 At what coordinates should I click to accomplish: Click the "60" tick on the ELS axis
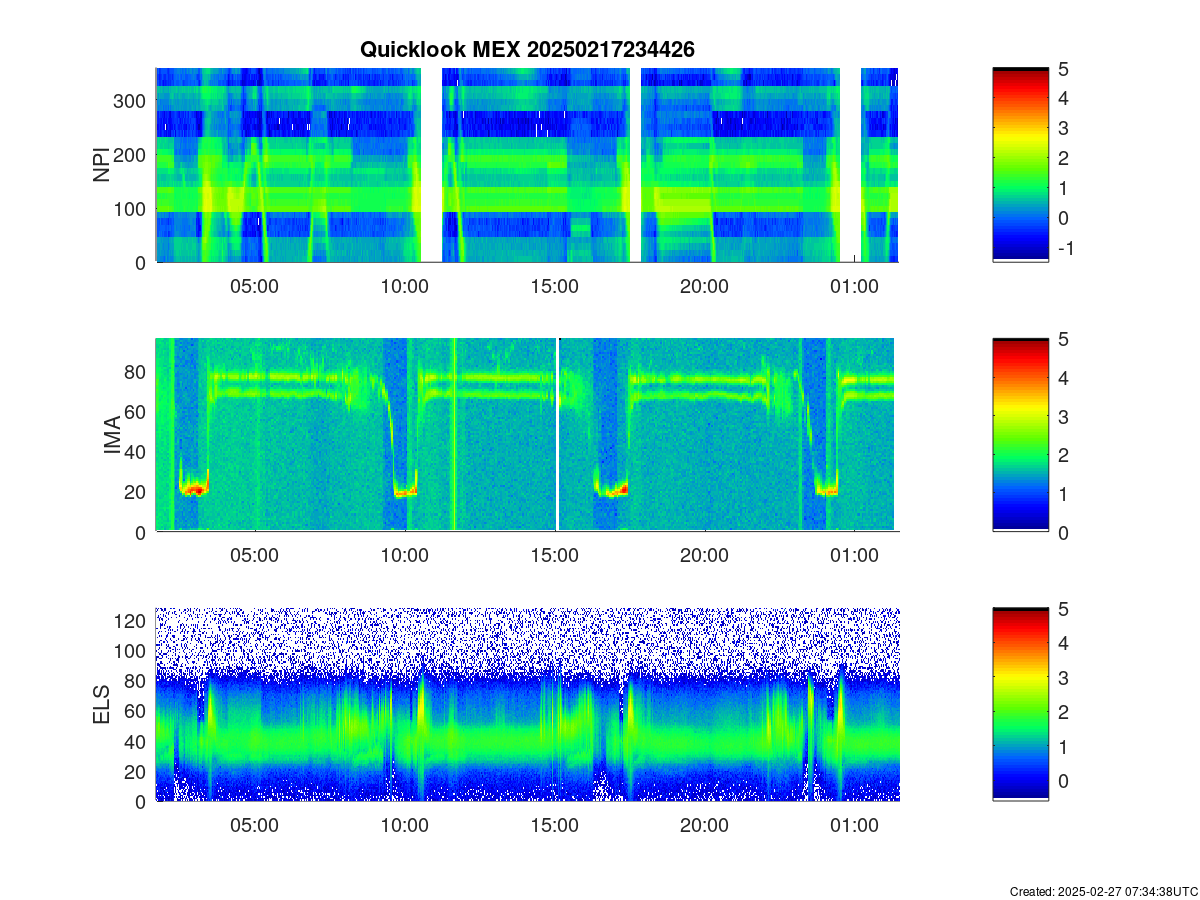pos(136,711)
